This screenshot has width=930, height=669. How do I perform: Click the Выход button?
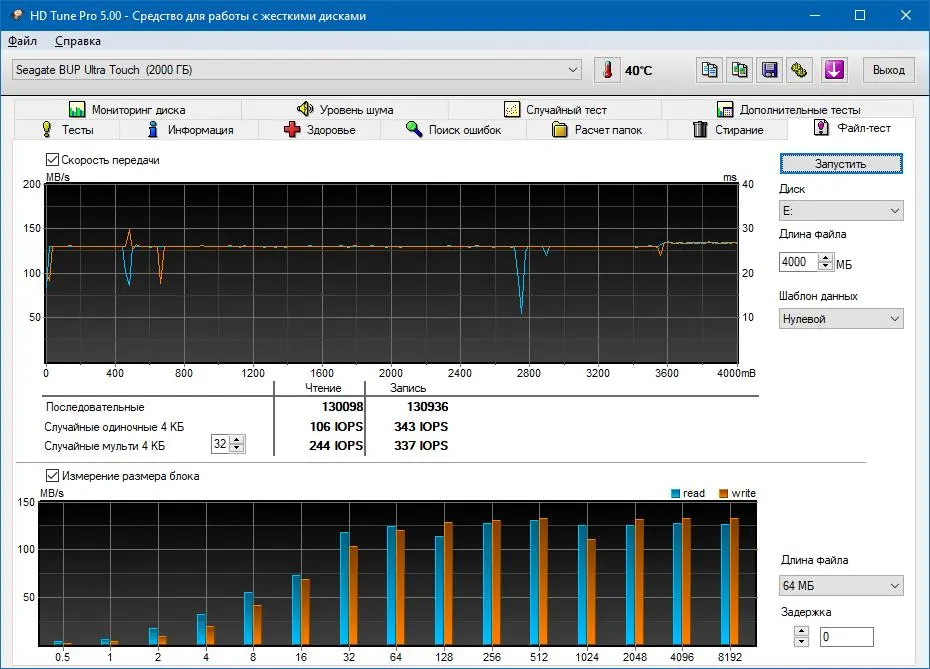click(888, 70)
